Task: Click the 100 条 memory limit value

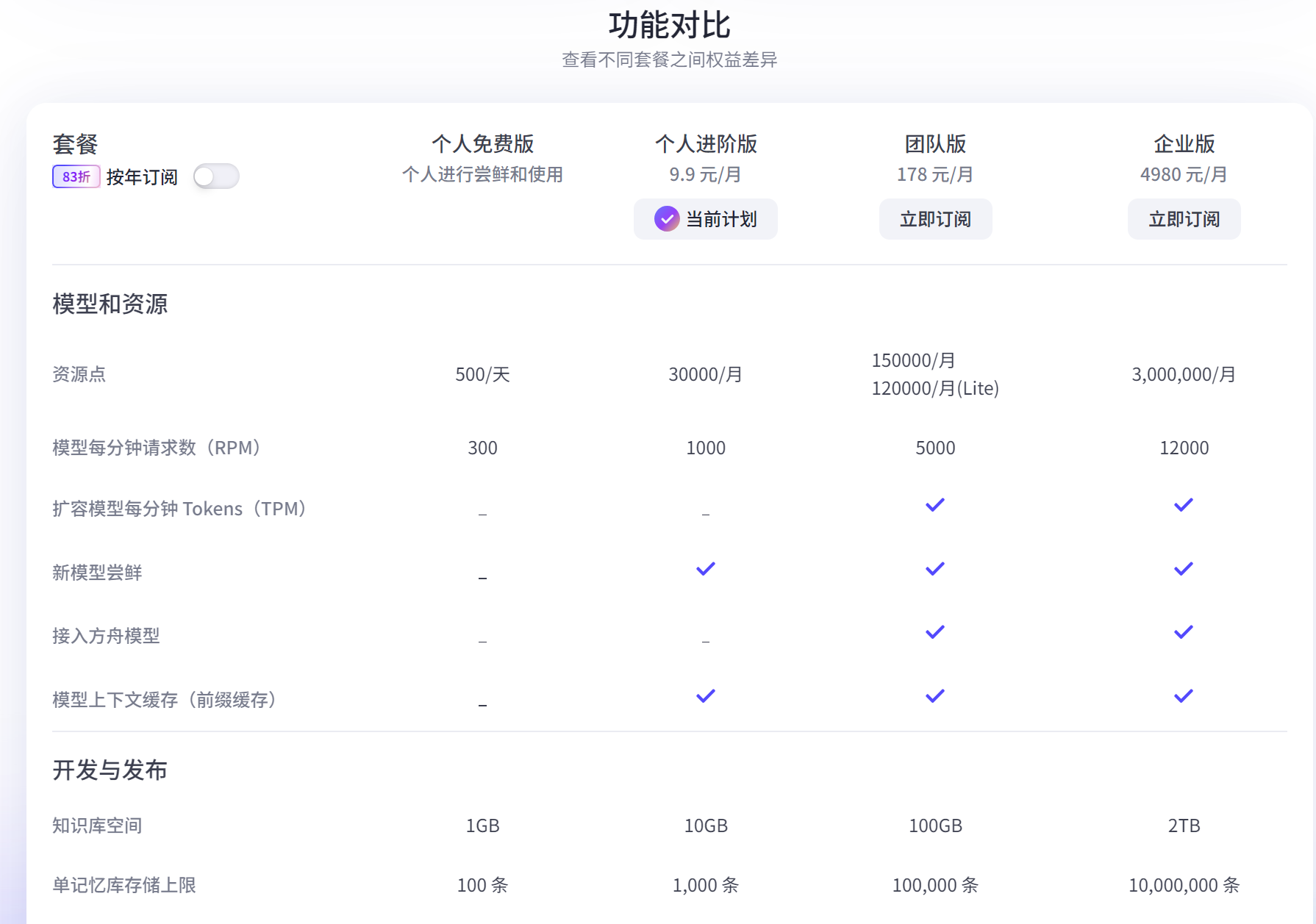Action: [x=483, y=885]
